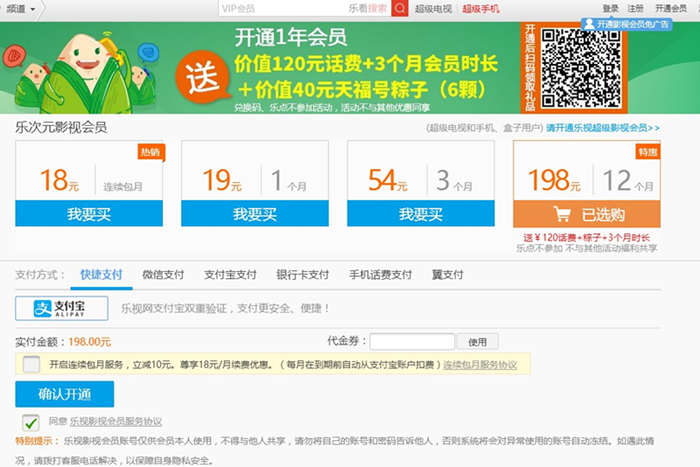Click the 代金券 voucher input field
The image size is (700, 467).
pyautogui.click(x=412, y=342)
